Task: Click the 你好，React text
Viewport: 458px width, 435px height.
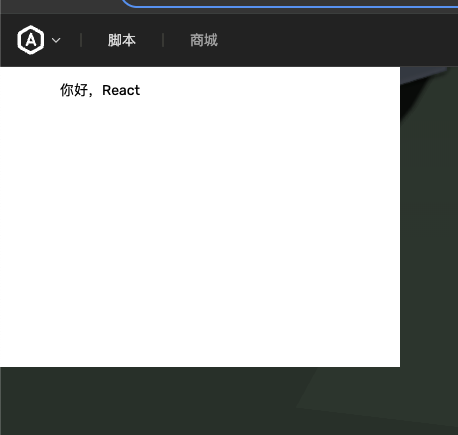Action: 100,90
